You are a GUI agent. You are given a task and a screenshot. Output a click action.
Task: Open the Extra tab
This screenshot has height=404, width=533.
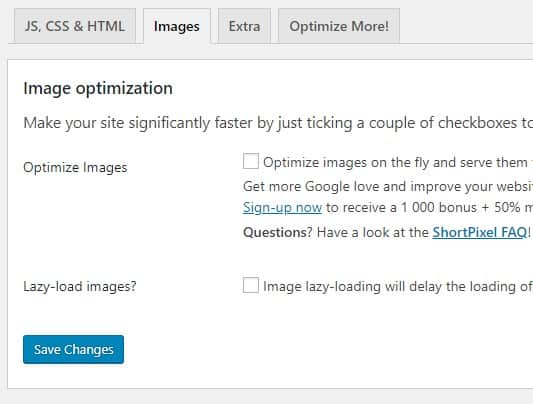pos(244,26)
